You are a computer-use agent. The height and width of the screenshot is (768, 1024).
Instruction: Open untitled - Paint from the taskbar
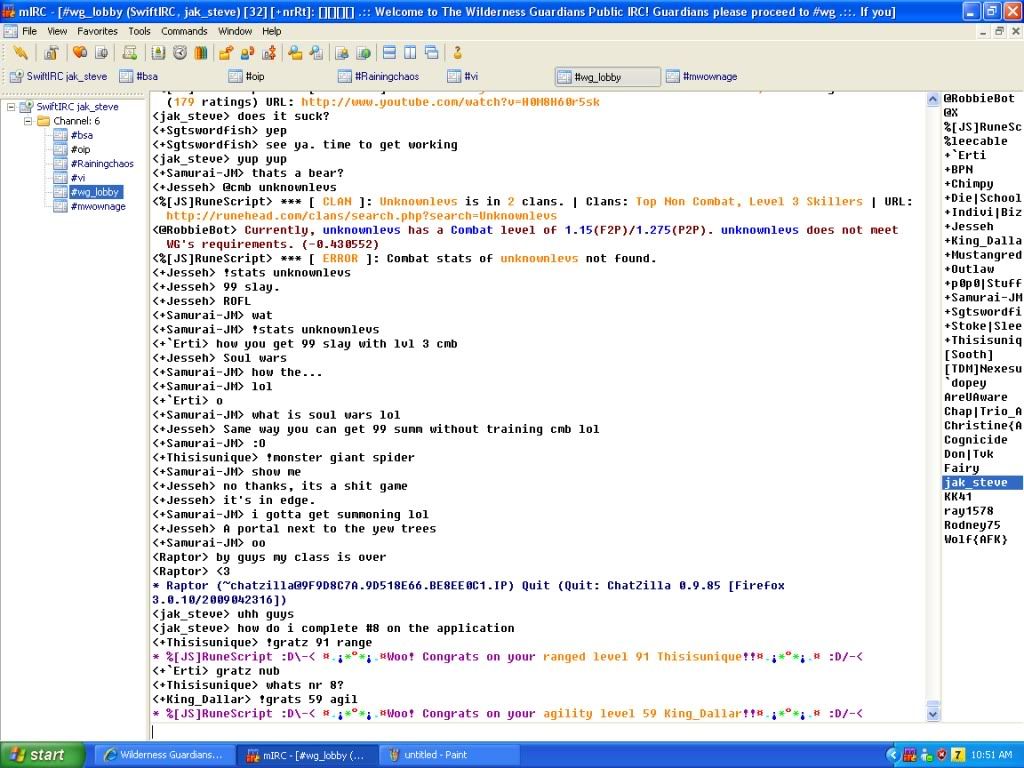click(x=449, y=755)
